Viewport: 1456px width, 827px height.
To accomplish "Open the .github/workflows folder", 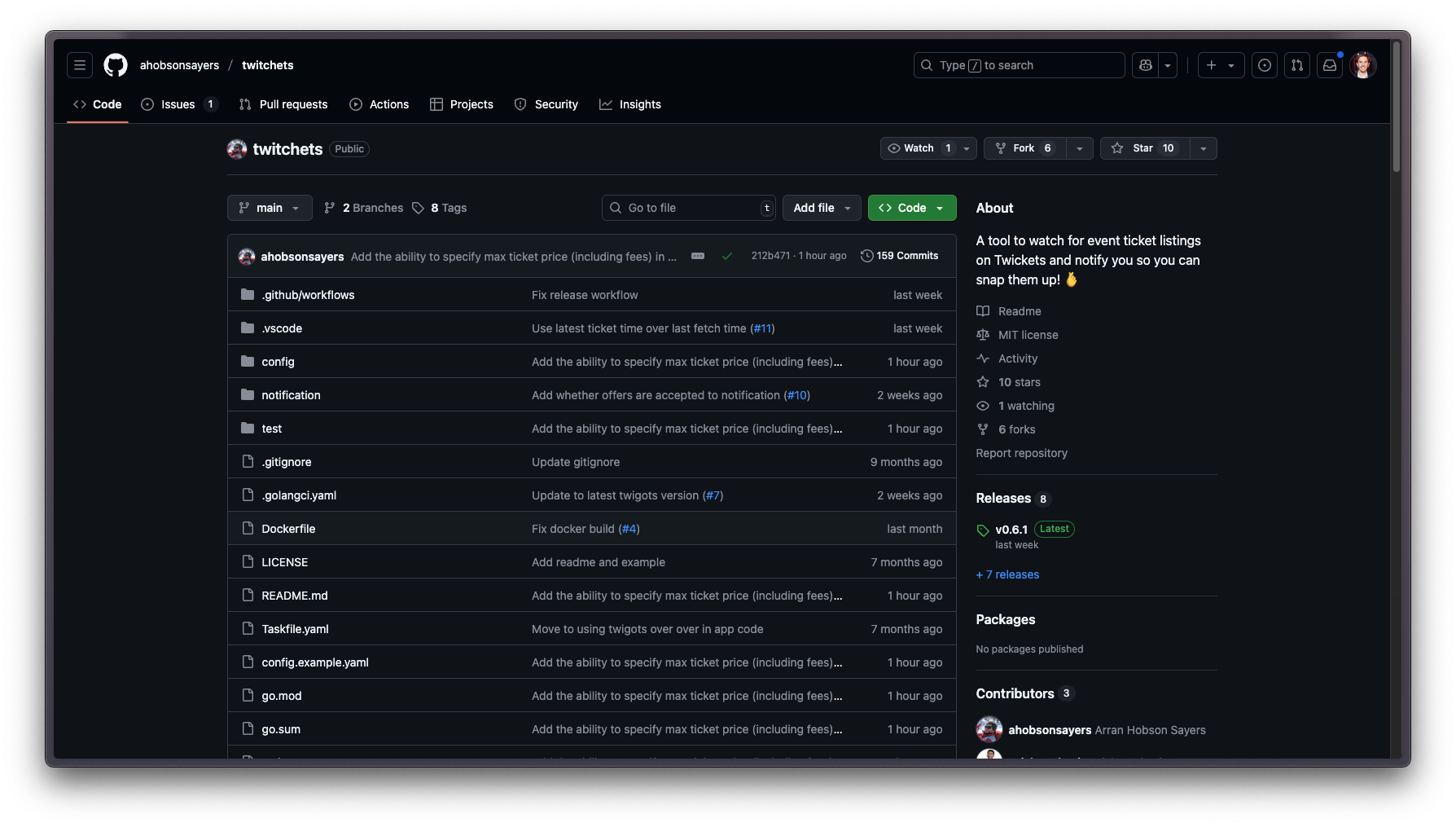I will pos(308,295).
